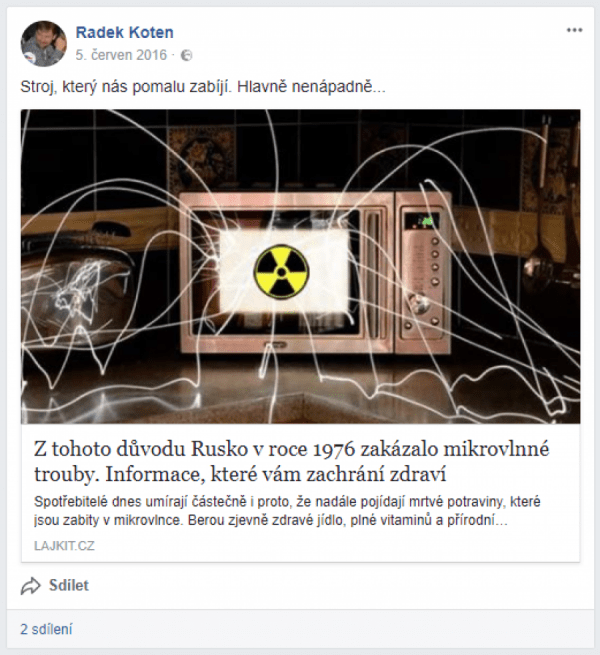
Task: Click the Sdílet share button
Action: (55, 586)
